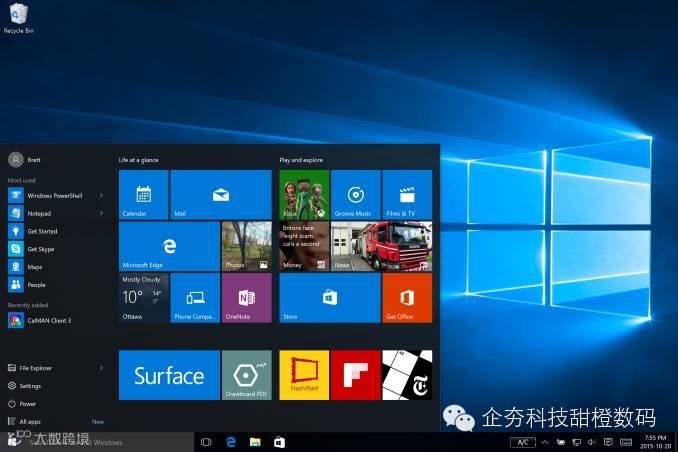The image size is (678, 452).
Task: Click the Play and explore group header
Action: pos(301,160)
